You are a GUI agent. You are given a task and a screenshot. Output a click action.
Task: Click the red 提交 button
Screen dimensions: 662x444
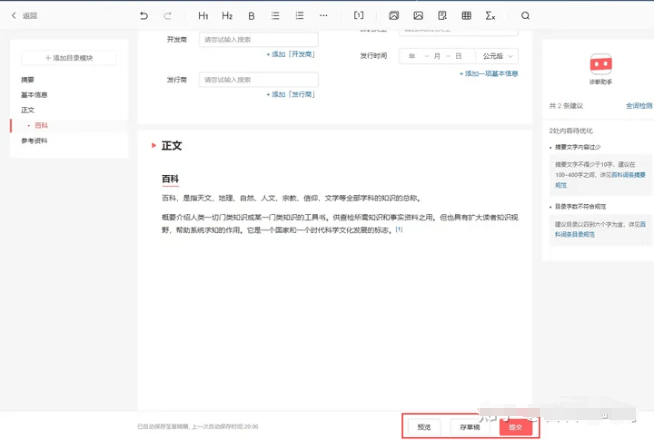tap(515, 427)
